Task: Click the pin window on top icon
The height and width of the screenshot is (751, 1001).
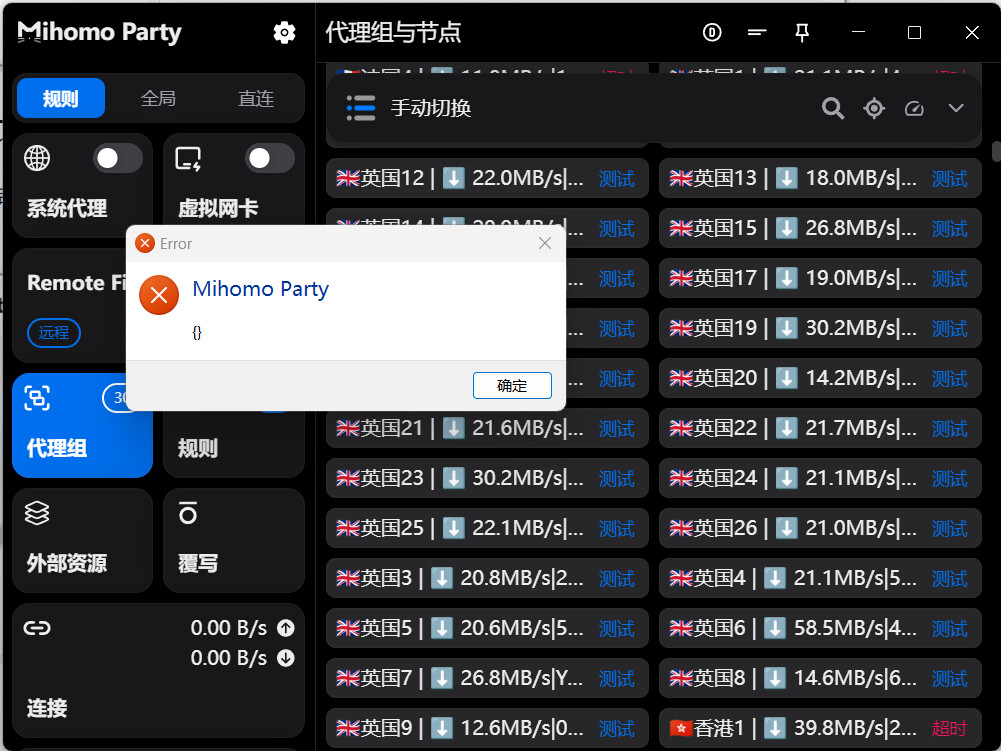Action: pos(801,32)
